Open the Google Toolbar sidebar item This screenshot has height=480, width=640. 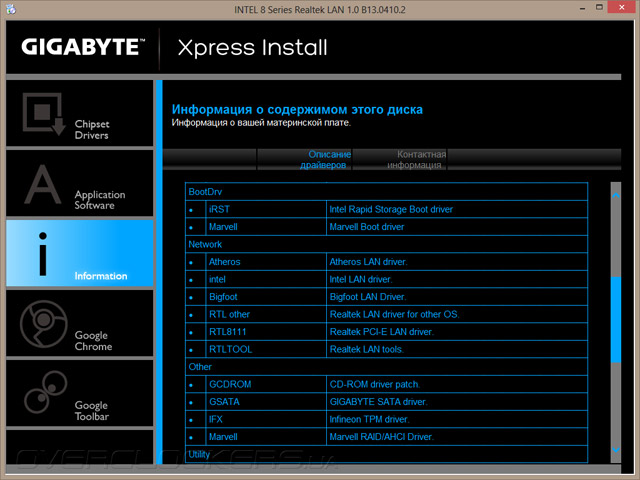pos(80,393)
